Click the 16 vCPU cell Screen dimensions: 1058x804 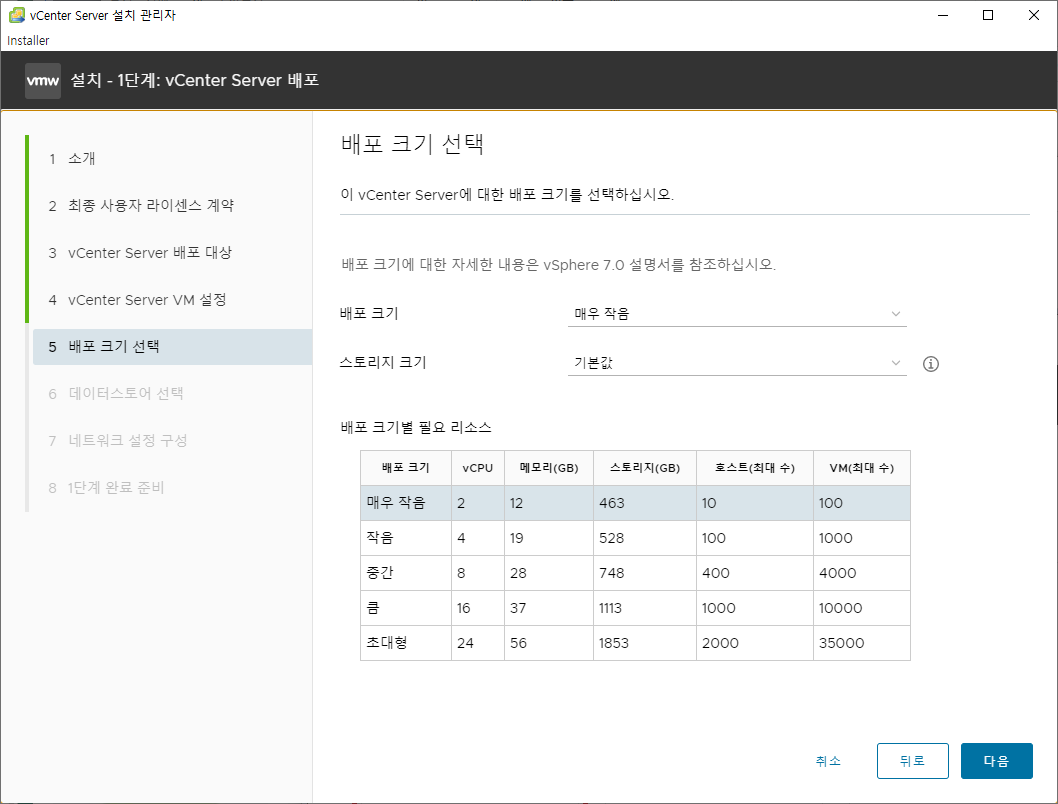(478, 608)
